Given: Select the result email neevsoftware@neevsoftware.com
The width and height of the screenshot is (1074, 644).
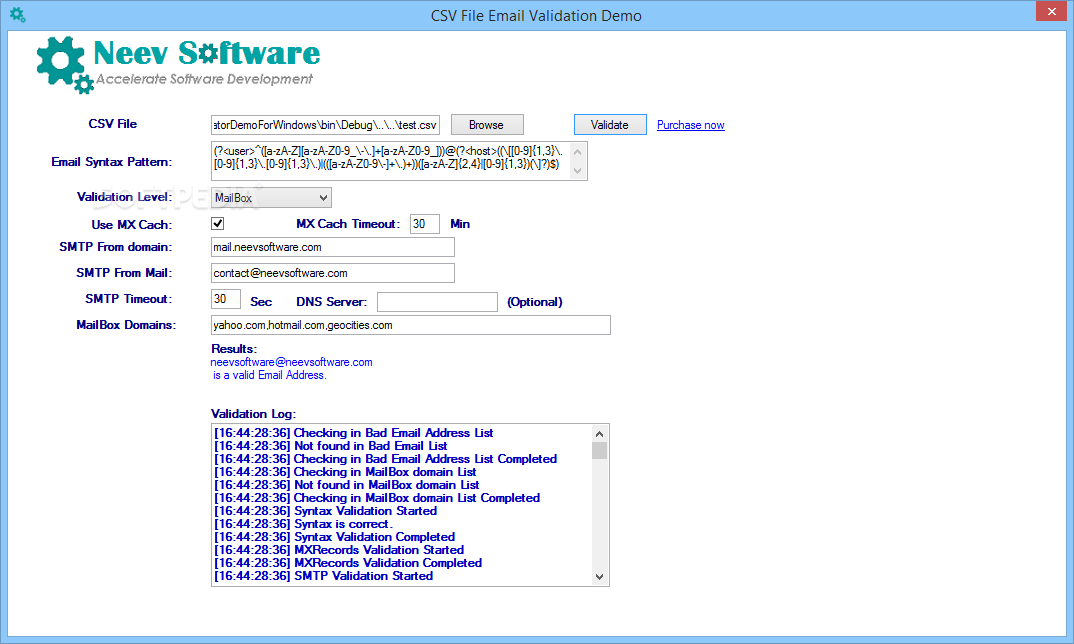Looking at the screenshot, I should (291, 362).
